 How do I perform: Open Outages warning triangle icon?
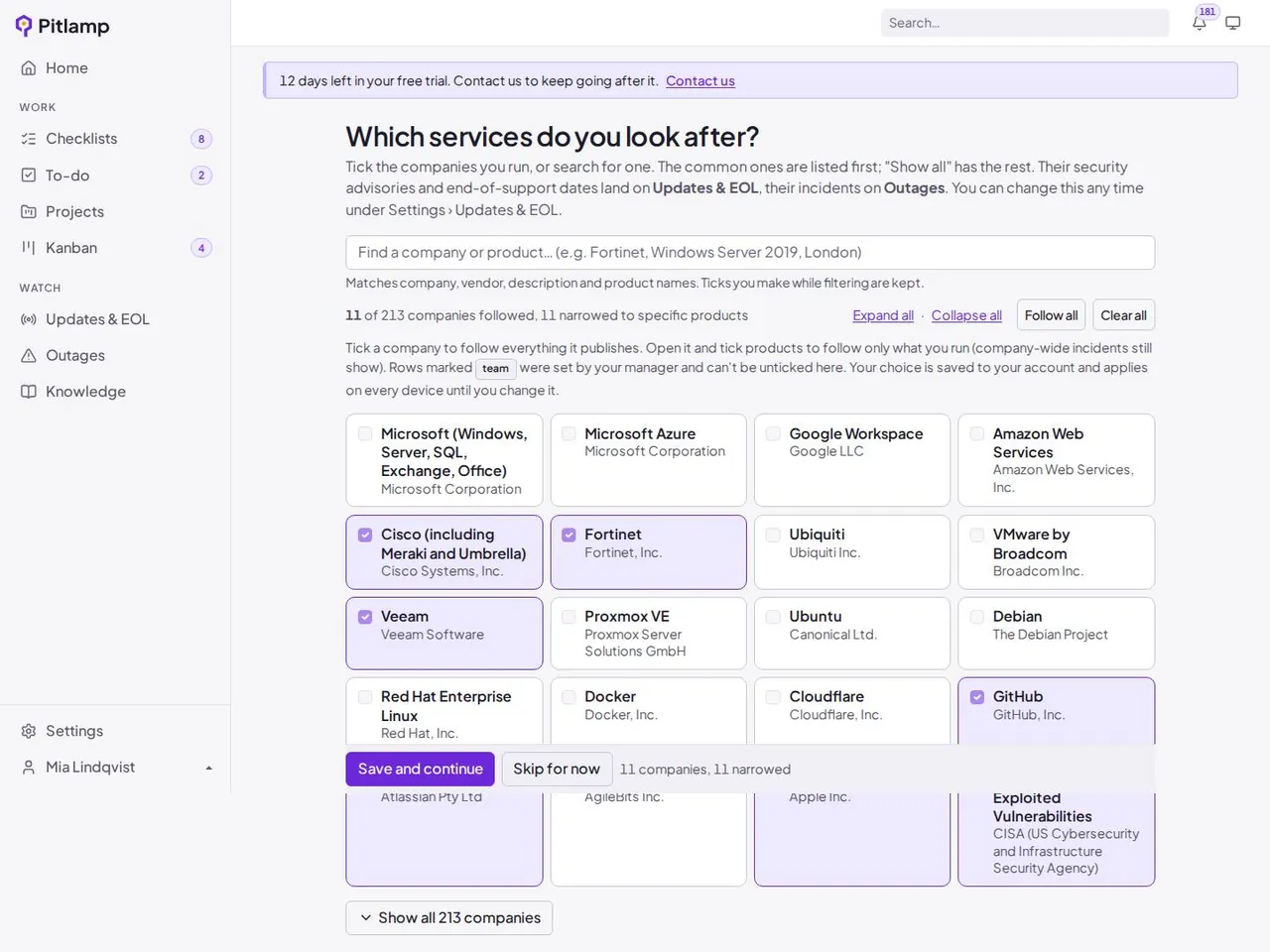pos(29,356)
